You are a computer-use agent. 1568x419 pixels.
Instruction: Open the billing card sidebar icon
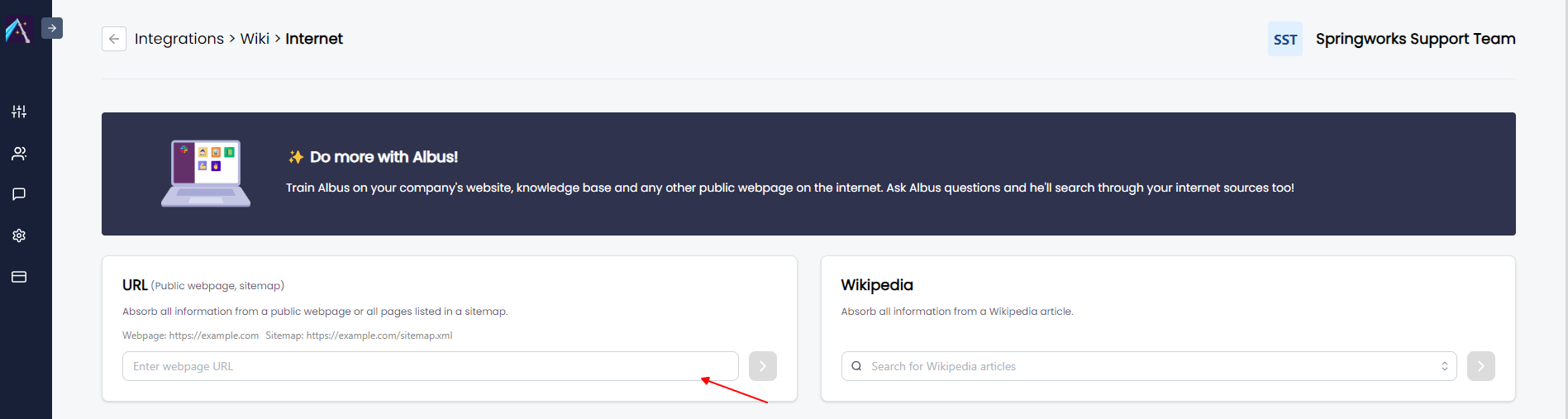click(x=19, y=277)
